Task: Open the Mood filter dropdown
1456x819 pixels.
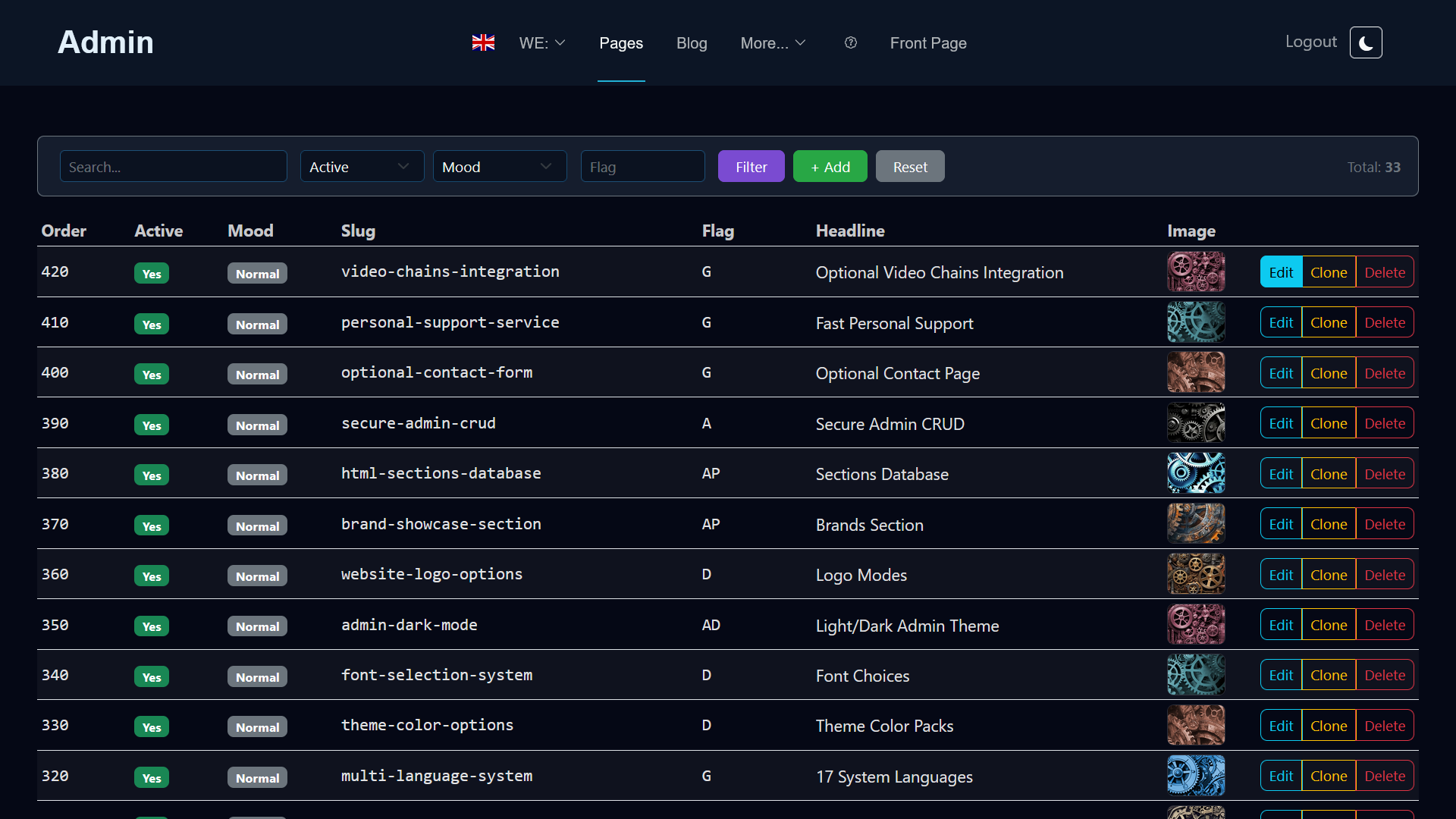Action: [x=500, y=167]
